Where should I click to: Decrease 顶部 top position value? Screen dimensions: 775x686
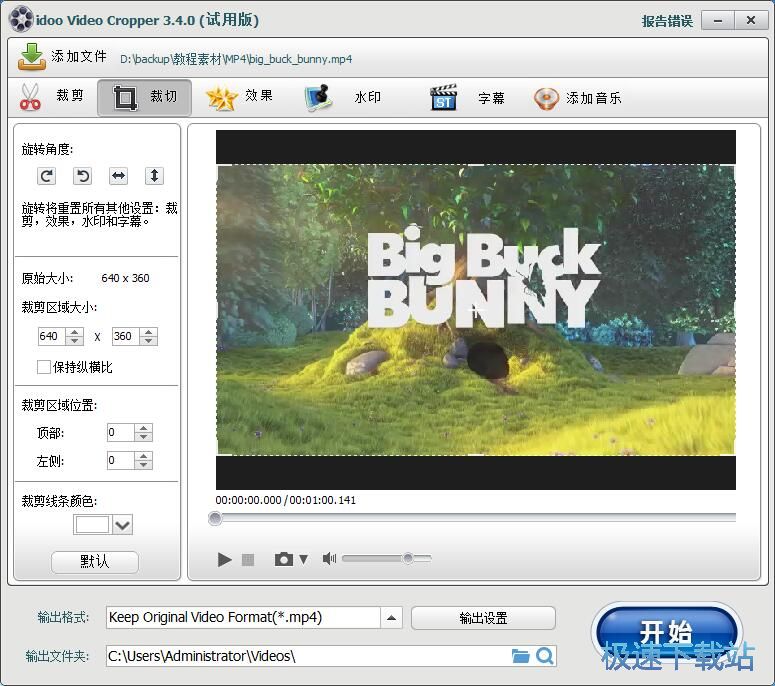(x=143, y=437)
